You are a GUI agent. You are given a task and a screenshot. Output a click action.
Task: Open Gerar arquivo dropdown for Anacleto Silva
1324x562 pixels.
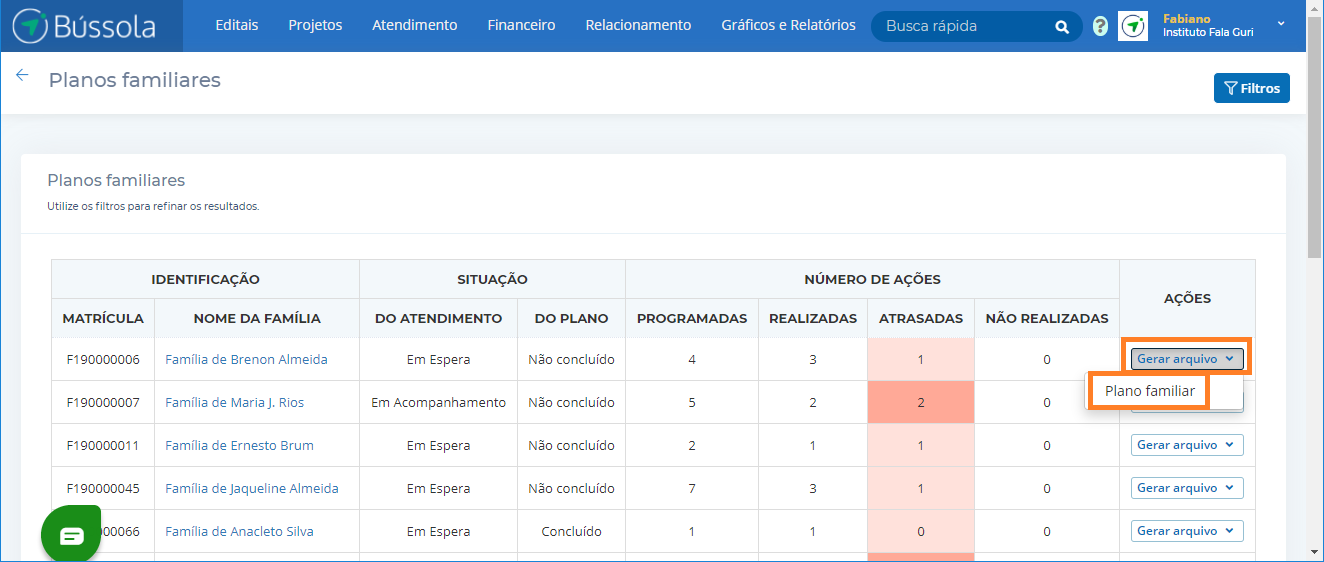coord(1187,531)
